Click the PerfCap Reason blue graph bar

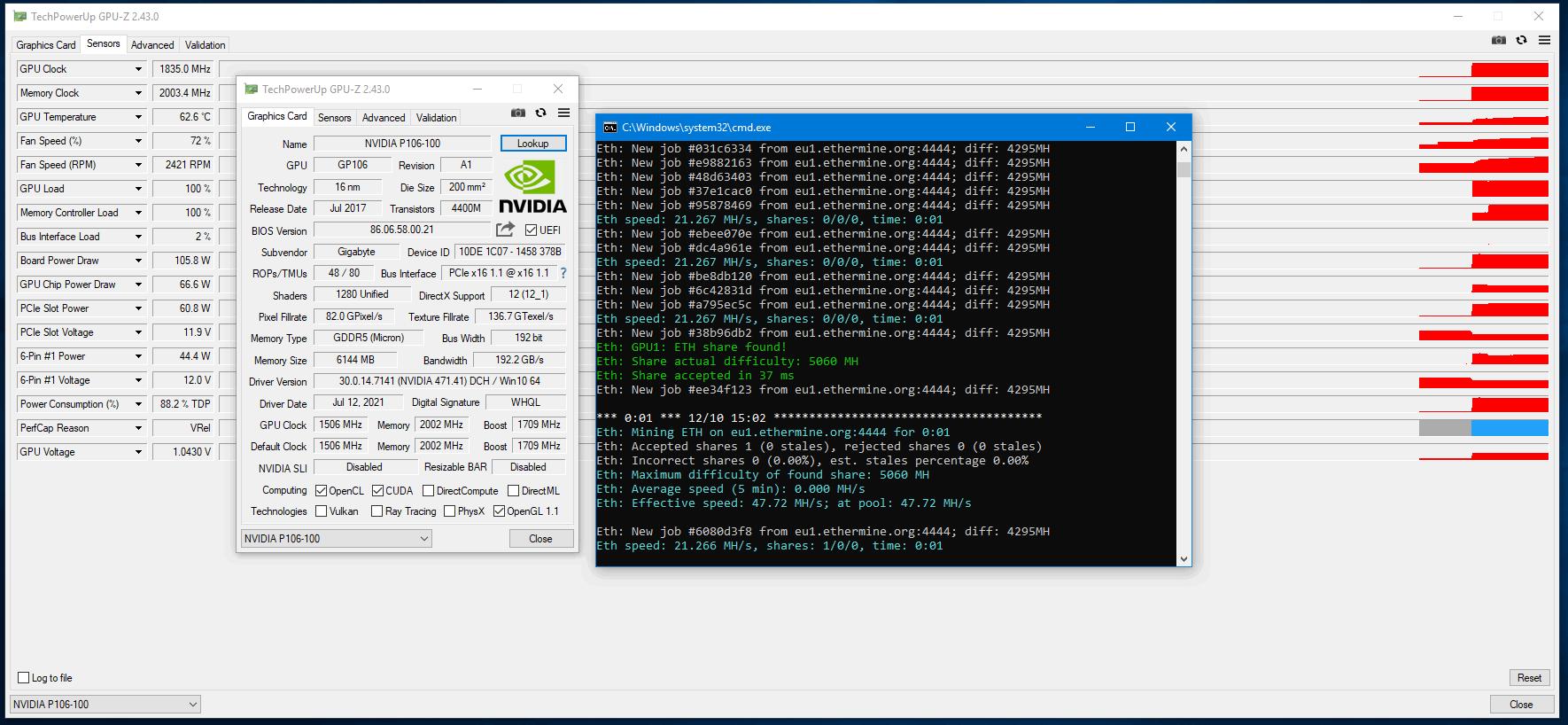coord(1510,428)
